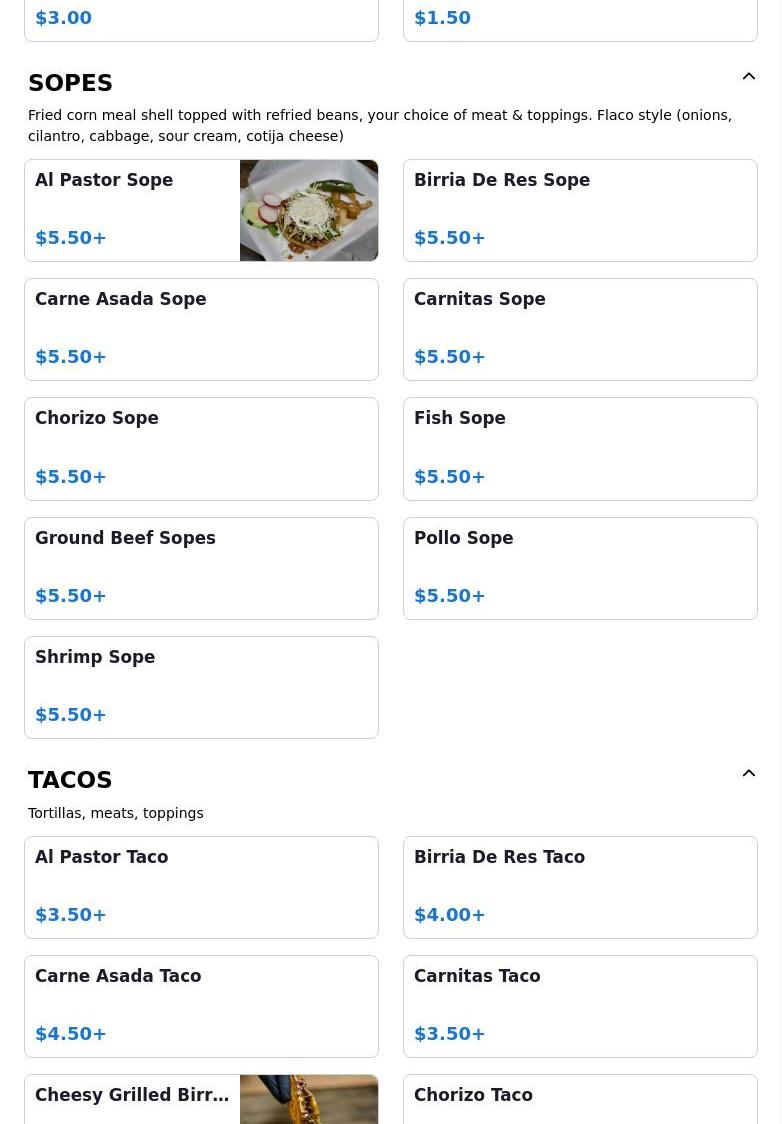Open the Fish Sope item
The width and height of the screenshot is (782, 1124).
click(580, 448)
